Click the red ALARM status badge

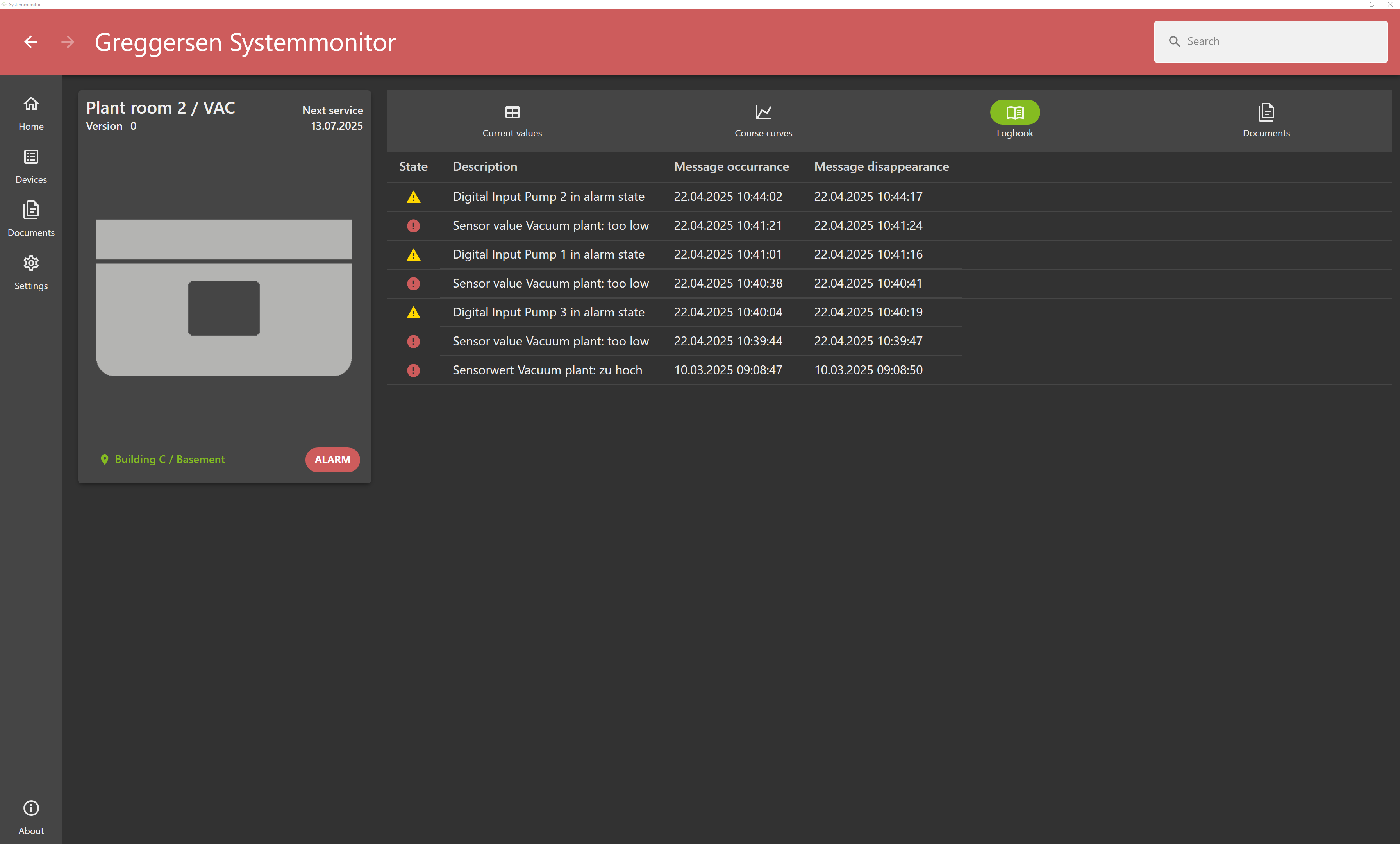[332, 459]
